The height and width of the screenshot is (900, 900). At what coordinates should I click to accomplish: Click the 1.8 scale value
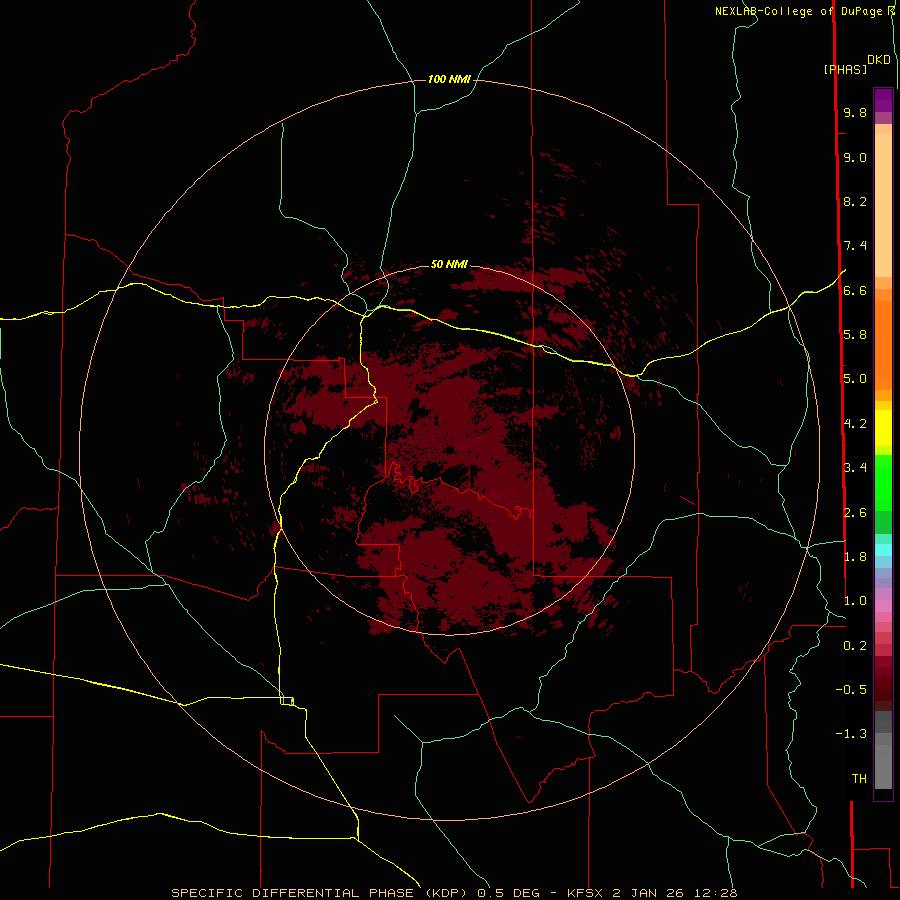point(855,557)
